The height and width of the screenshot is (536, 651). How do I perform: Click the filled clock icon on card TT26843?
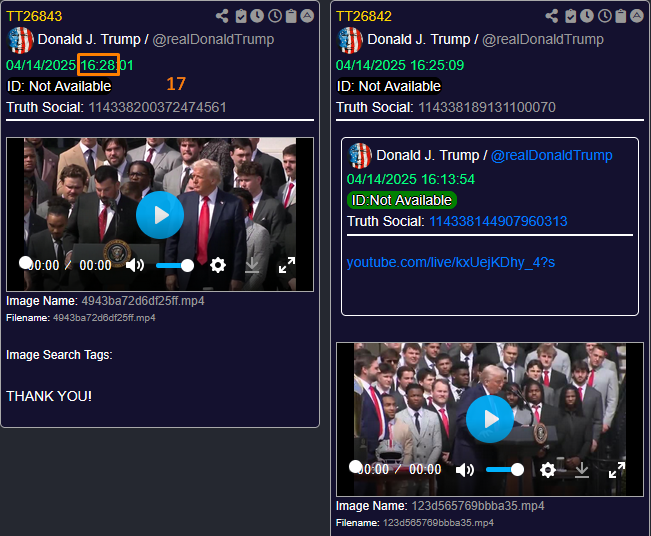point(257,16)
